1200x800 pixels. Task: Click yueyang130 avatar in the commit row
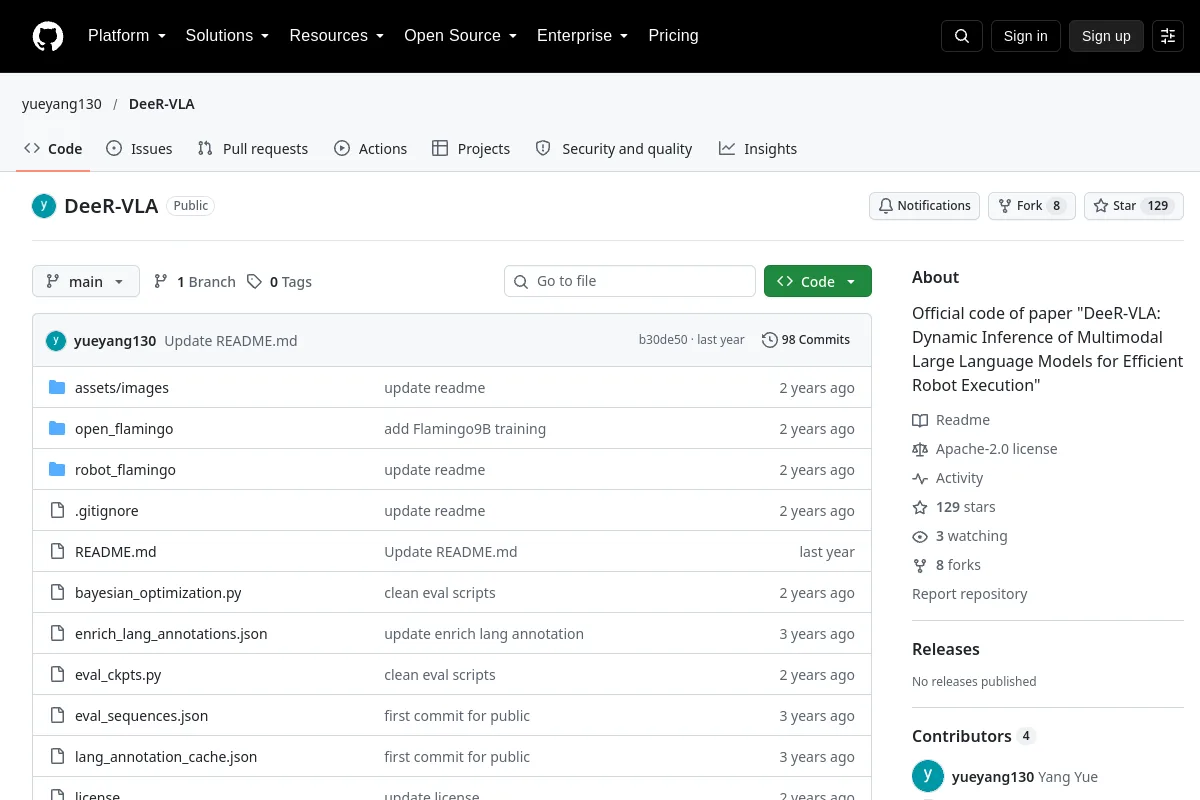click(56, 340)
